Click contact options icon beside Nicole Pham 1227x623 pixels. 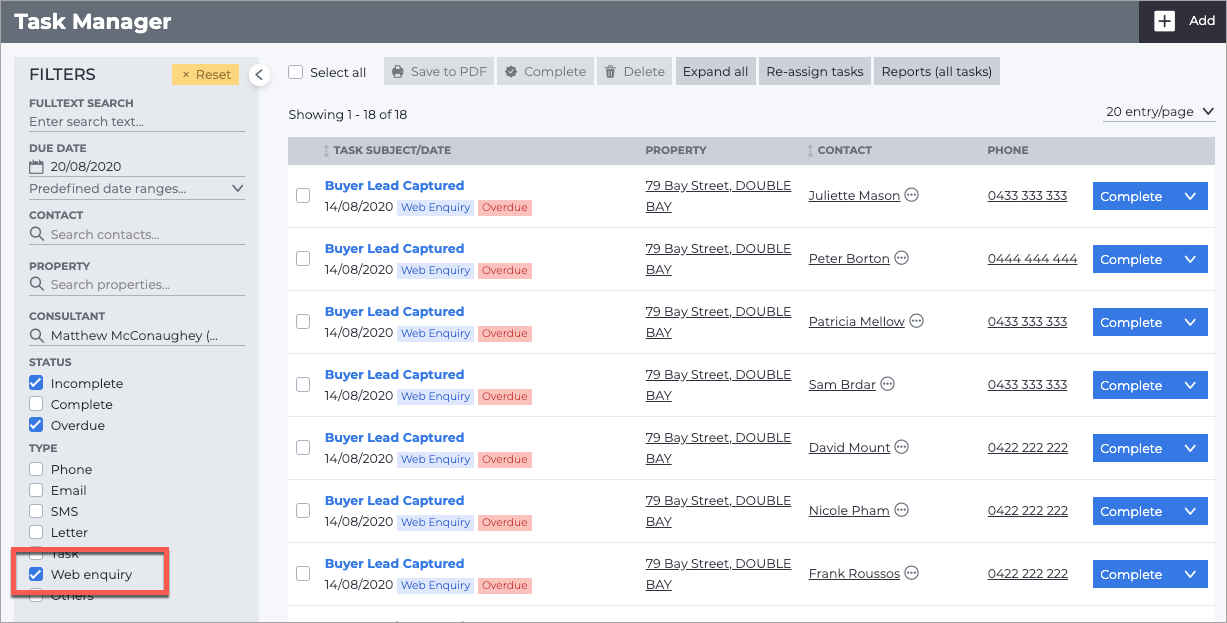click(x=901, y=510)
